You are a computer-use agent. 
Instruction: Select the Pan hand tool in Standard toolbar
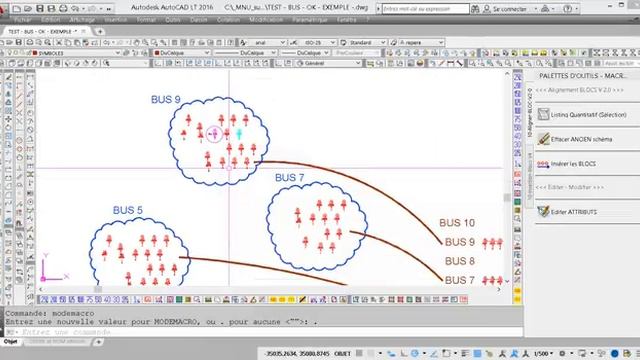tap(136, 42)
